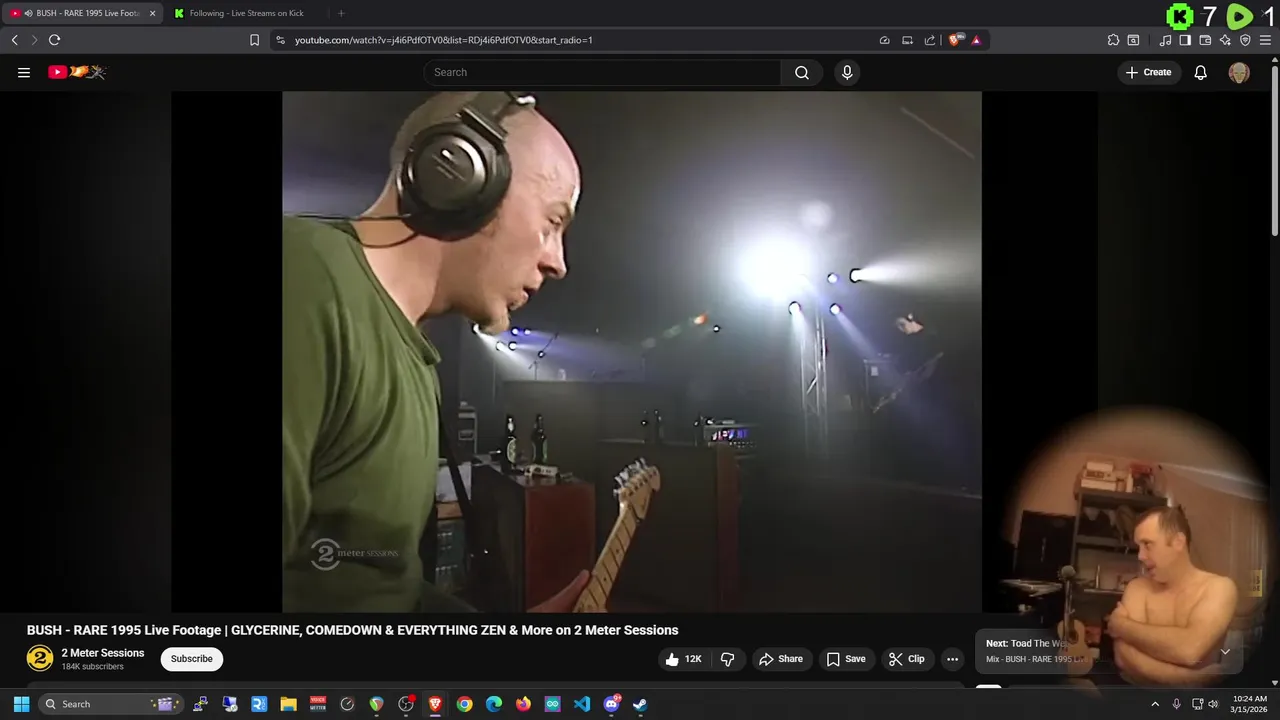Launch Microsoft Edge from taskbar
The width and height of the screenshot is (1280, 720).
pyautogui.click(x=494, y=704)
